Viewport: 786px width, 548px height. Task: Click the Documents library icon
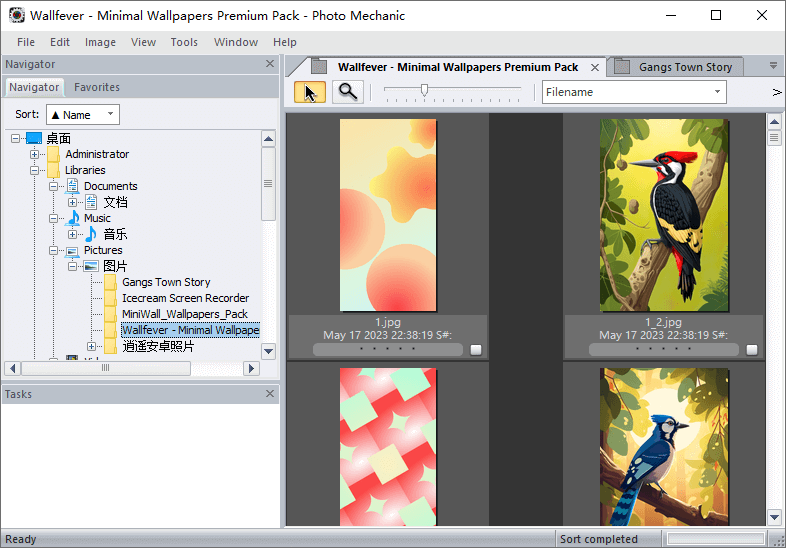pyautogui.click(x=73, y=186)
